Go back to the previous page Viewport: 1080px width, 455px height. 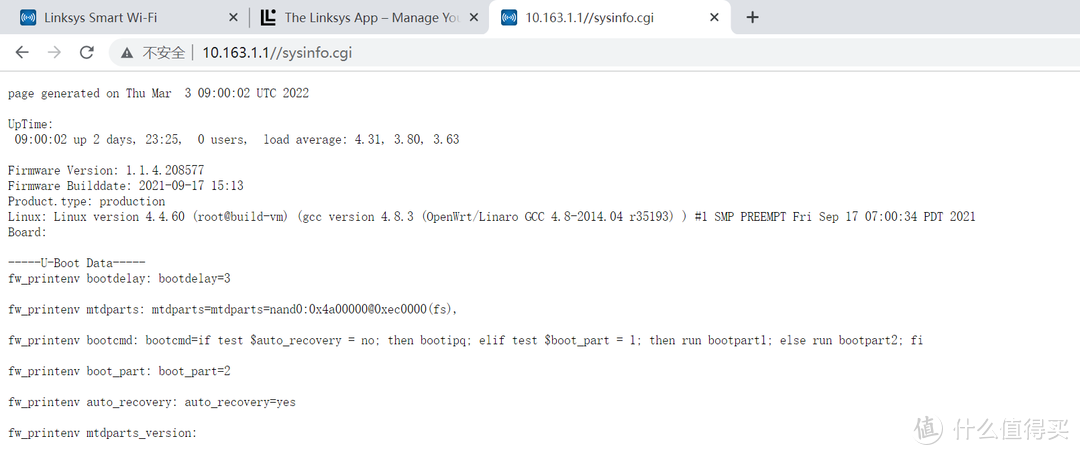coord(22,53)
